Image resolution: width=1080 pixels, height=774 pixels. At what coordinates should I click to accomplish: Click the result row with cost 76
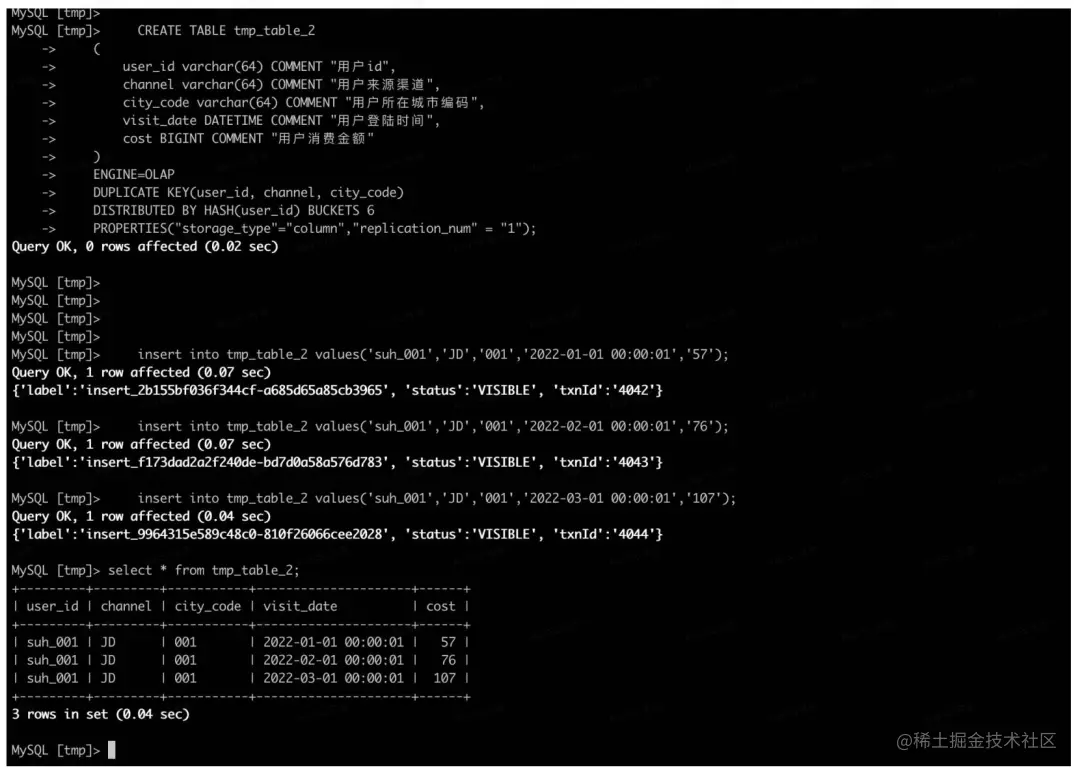[x=240, y=660]
